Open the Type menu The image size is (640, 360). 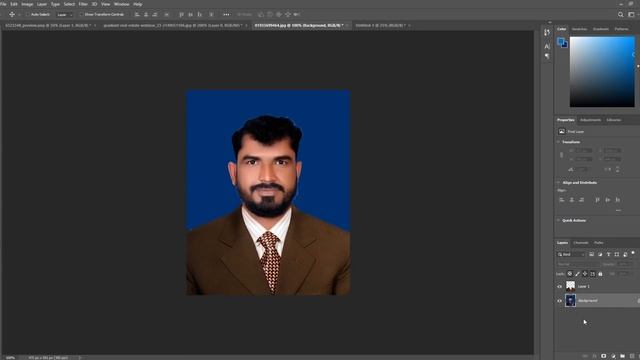[56, 4]
